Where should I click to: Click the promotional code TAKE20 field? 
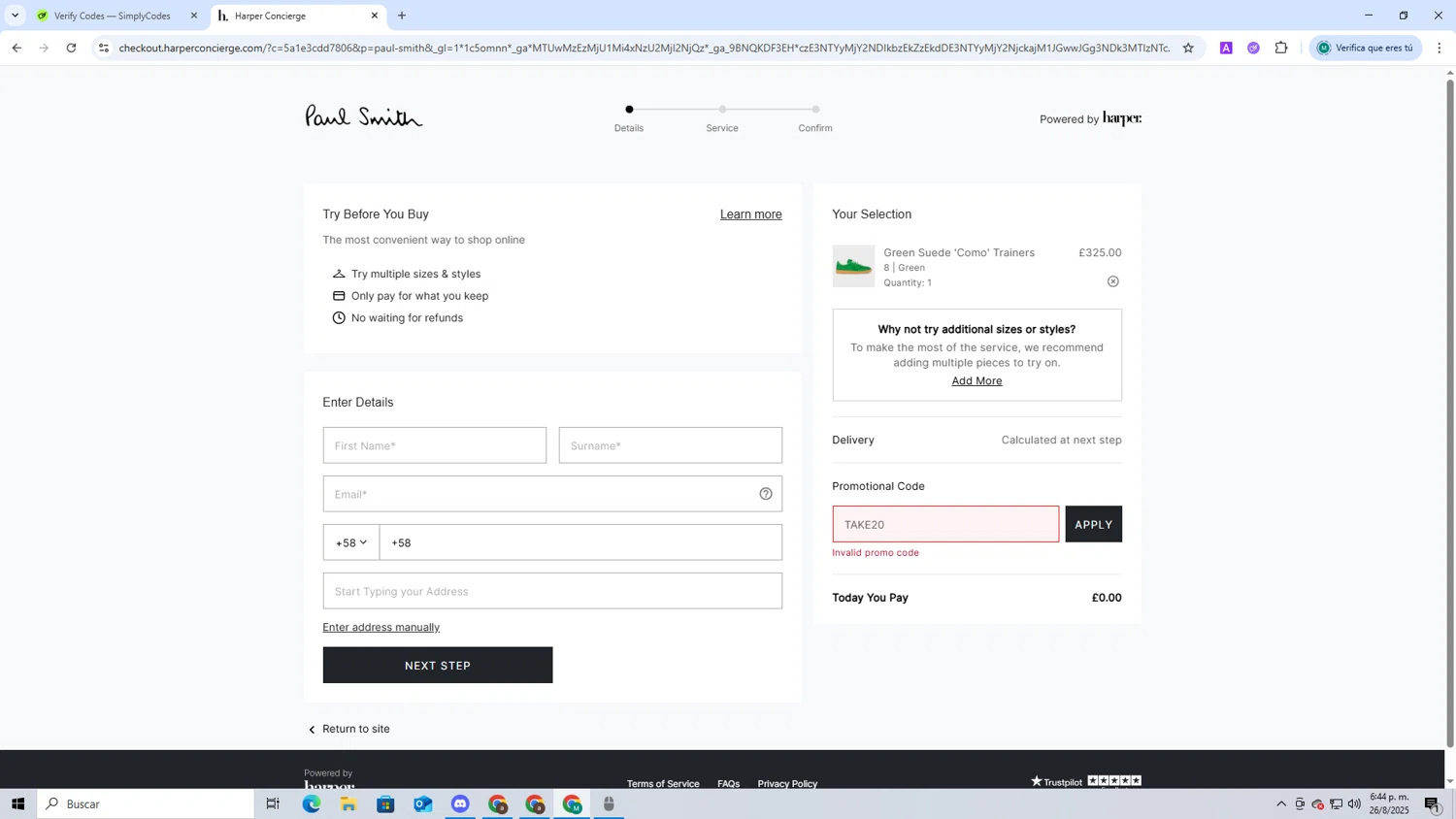945,524
